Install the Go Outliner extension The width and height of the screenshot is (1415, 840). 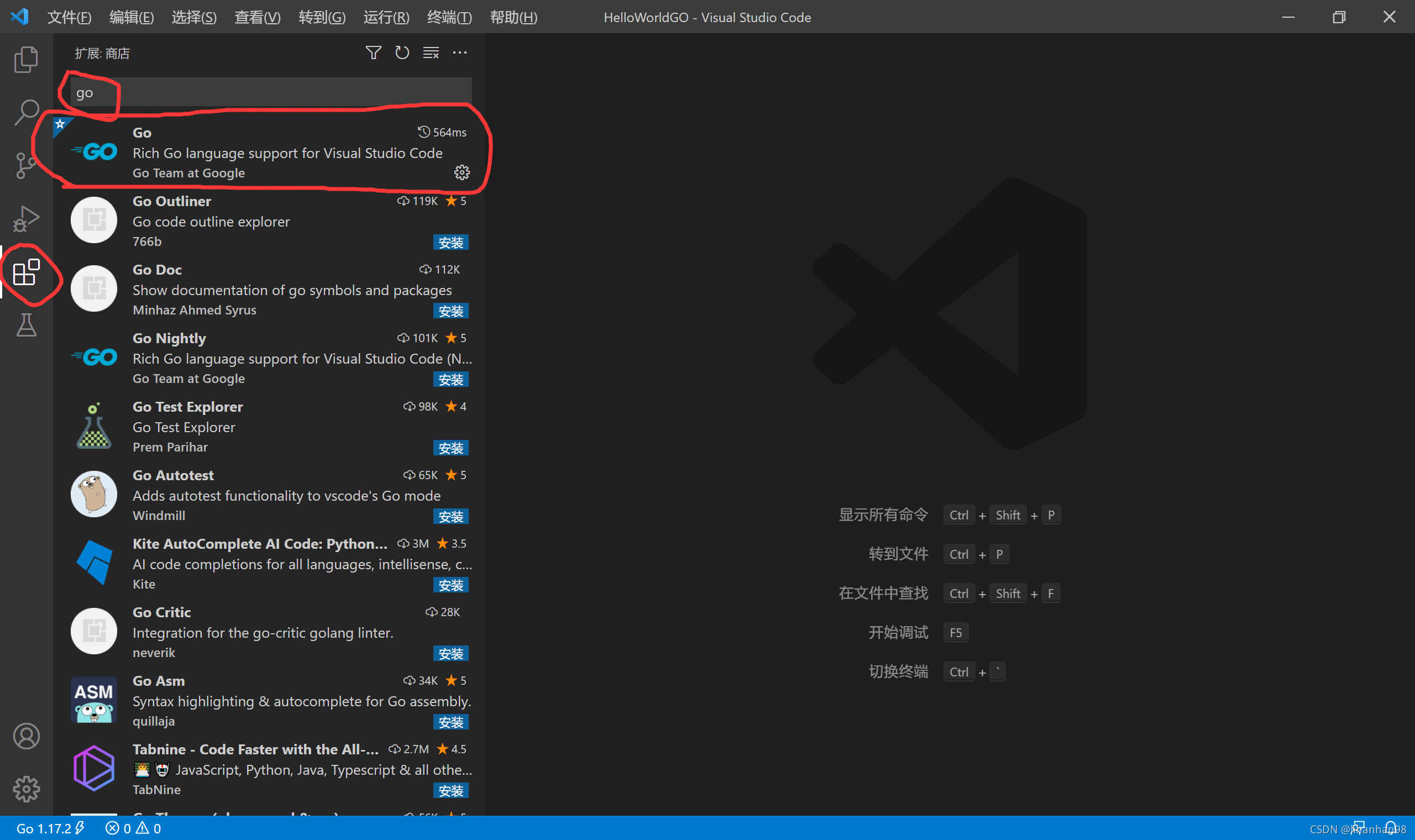tap(450, 242)
